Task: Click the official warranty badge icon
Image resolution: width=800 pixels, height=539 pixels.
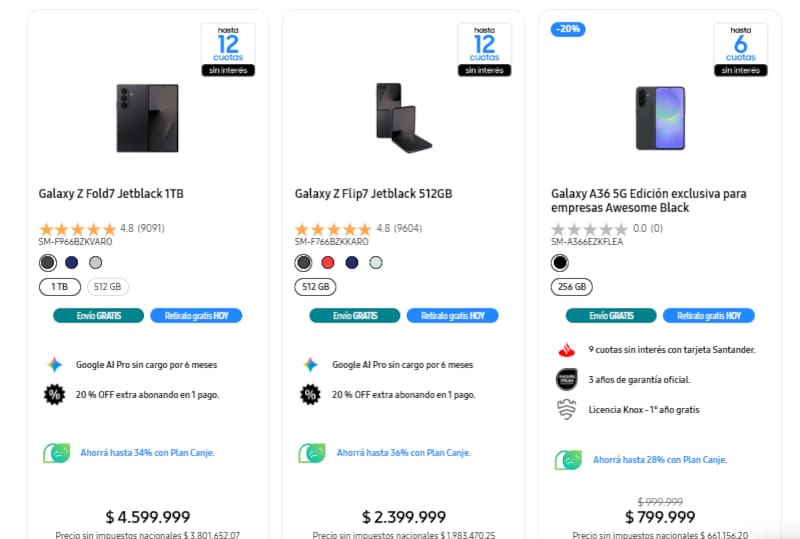Action: tap(566, 380)
